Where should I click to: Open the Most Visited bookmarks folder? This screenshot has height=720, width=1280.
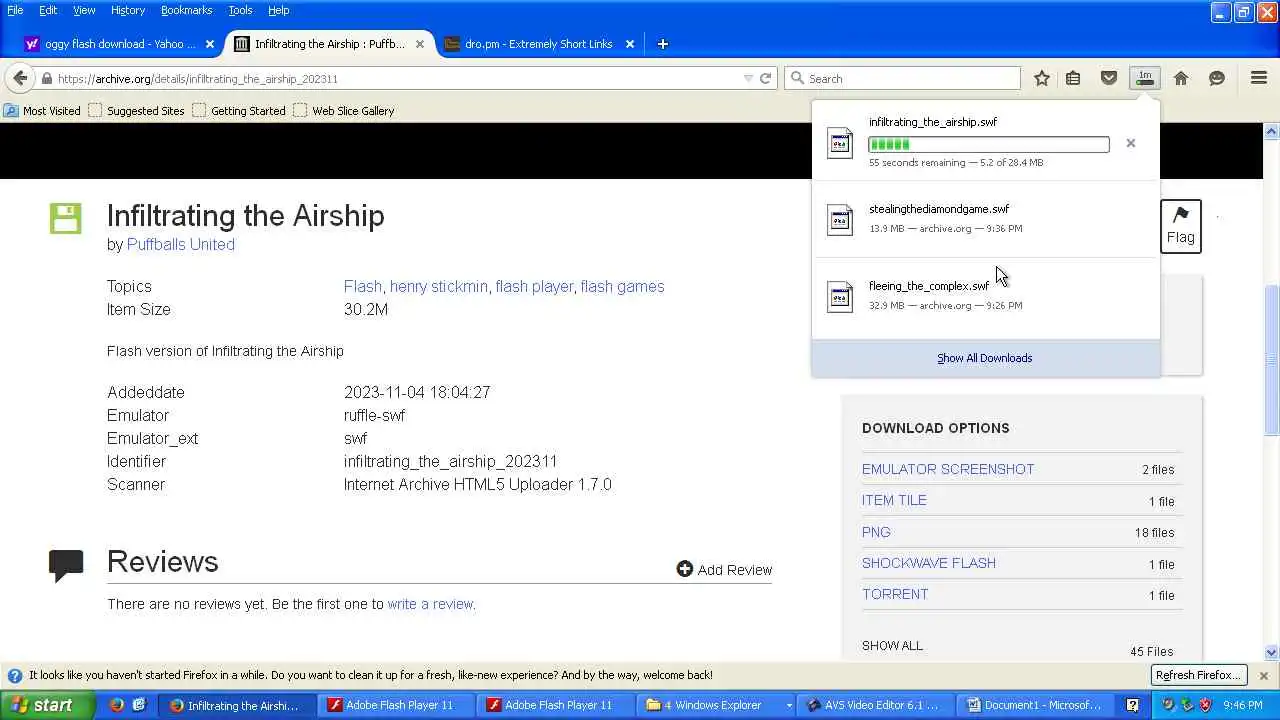coord(42,111)
